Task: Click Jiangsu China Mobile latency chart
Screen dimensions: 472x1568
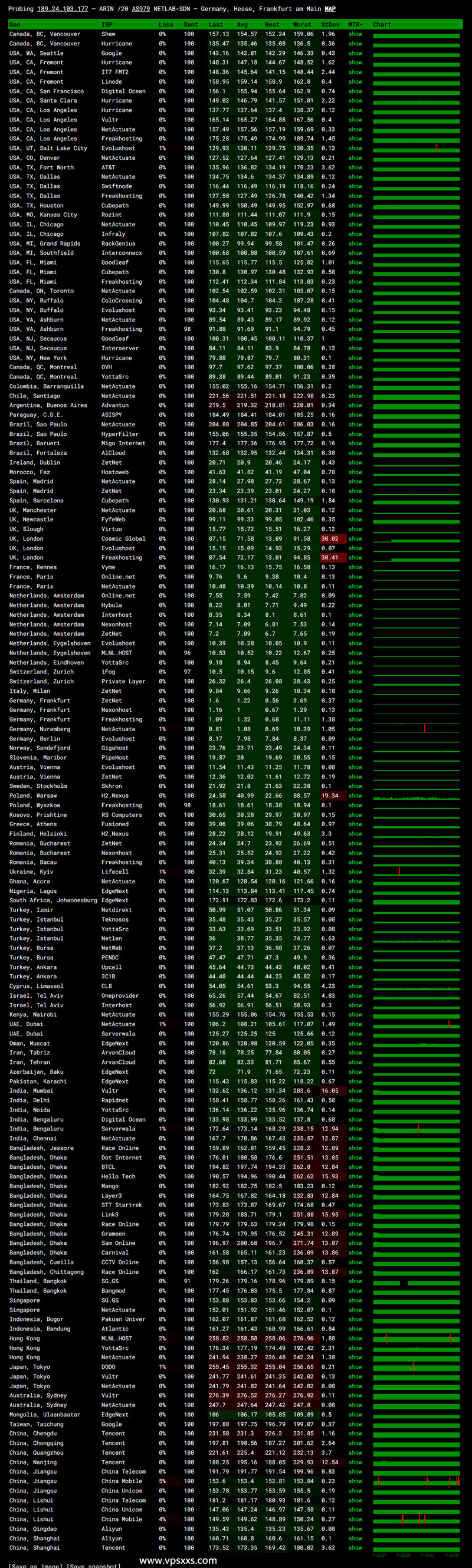Action: 417,1482
